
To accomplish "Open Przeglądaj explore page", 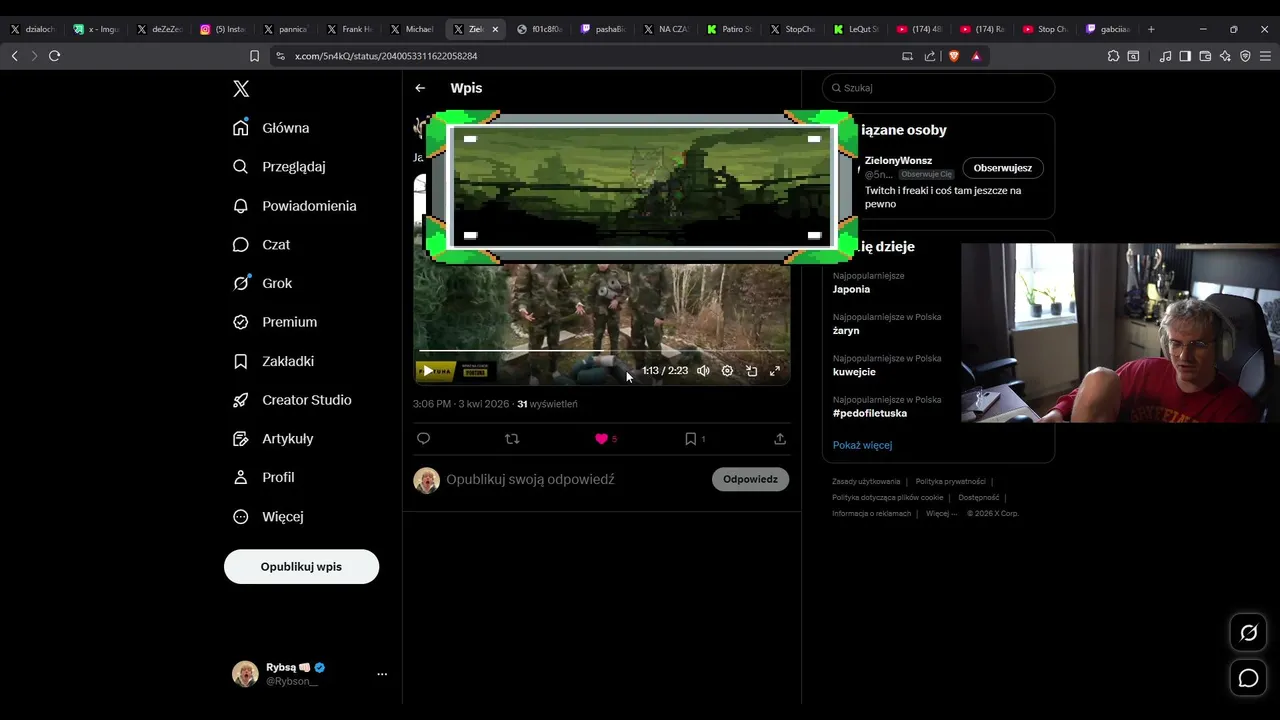I will tap(279, 167).
